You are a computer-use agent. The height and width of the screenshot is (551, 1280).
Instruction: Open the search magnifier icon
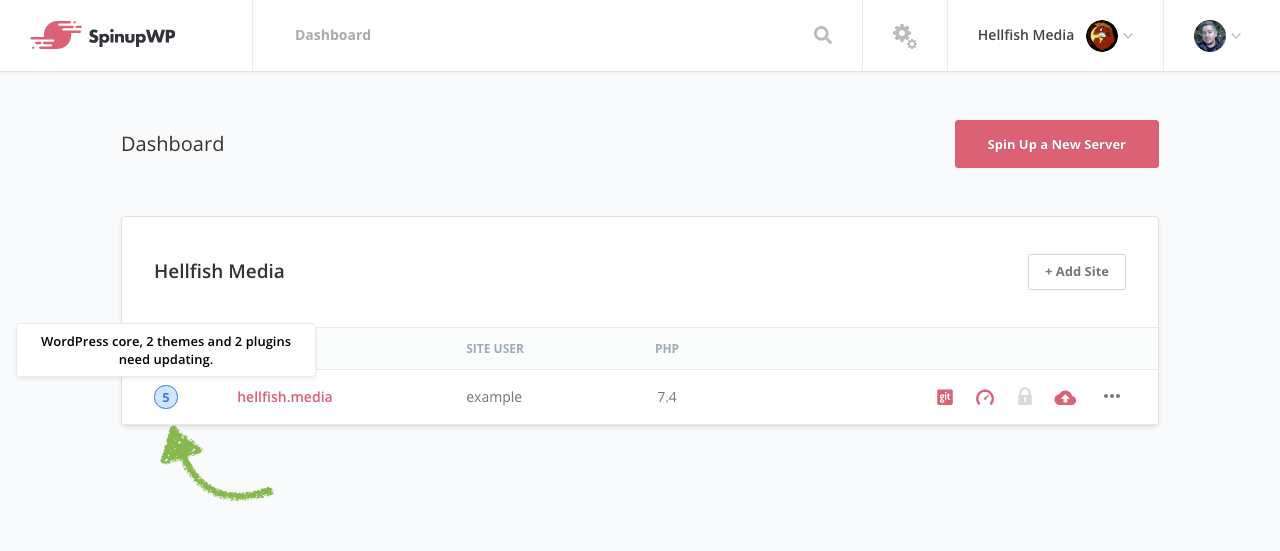point(823,35)
